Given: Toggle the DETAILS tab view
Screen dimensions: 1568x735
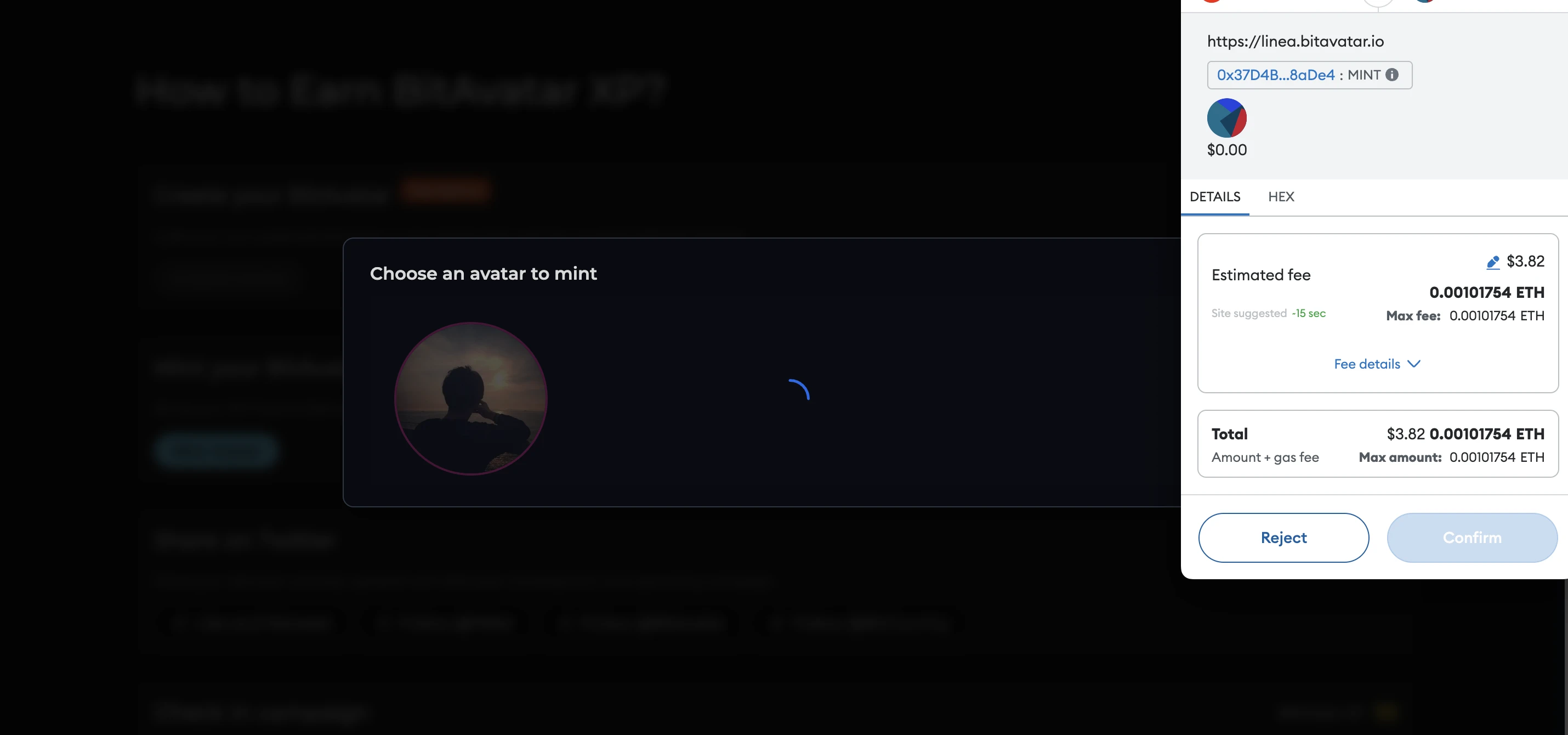Looking at the screenshot, I should tap(1215, 197).
